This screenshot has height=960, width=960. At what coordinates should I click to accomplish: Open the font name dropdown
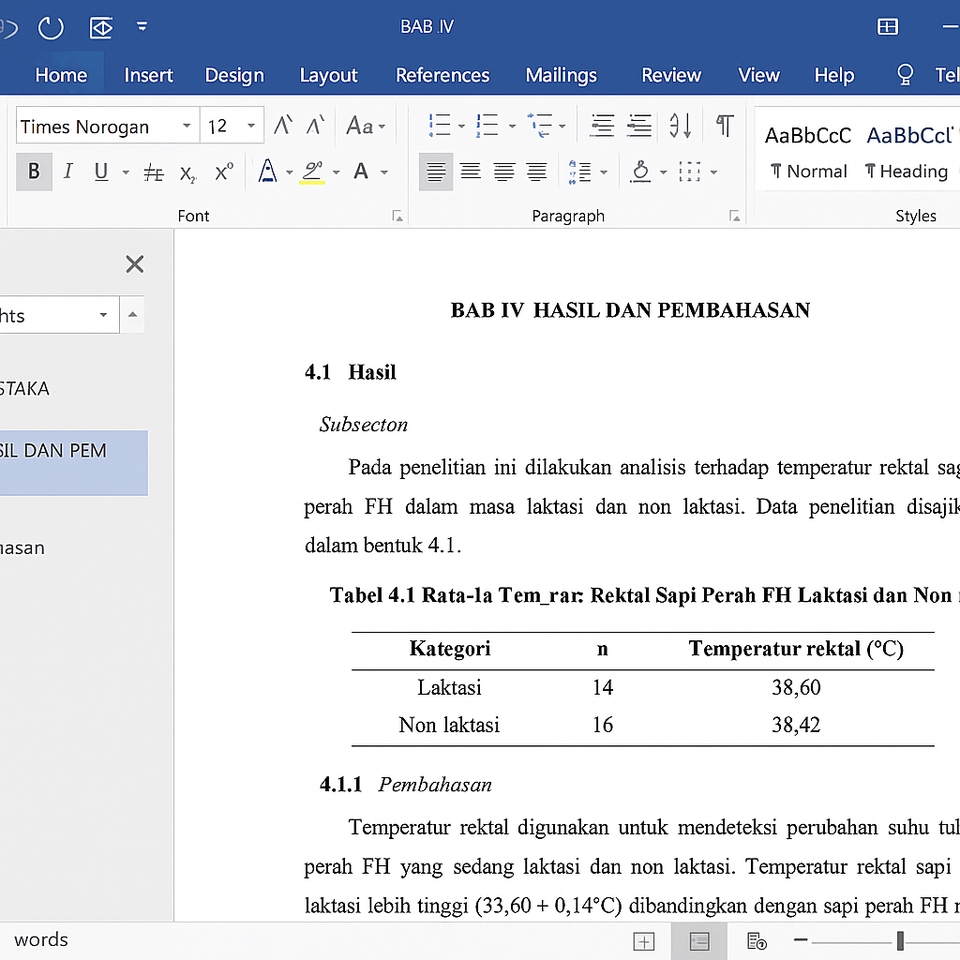[187, 126]
